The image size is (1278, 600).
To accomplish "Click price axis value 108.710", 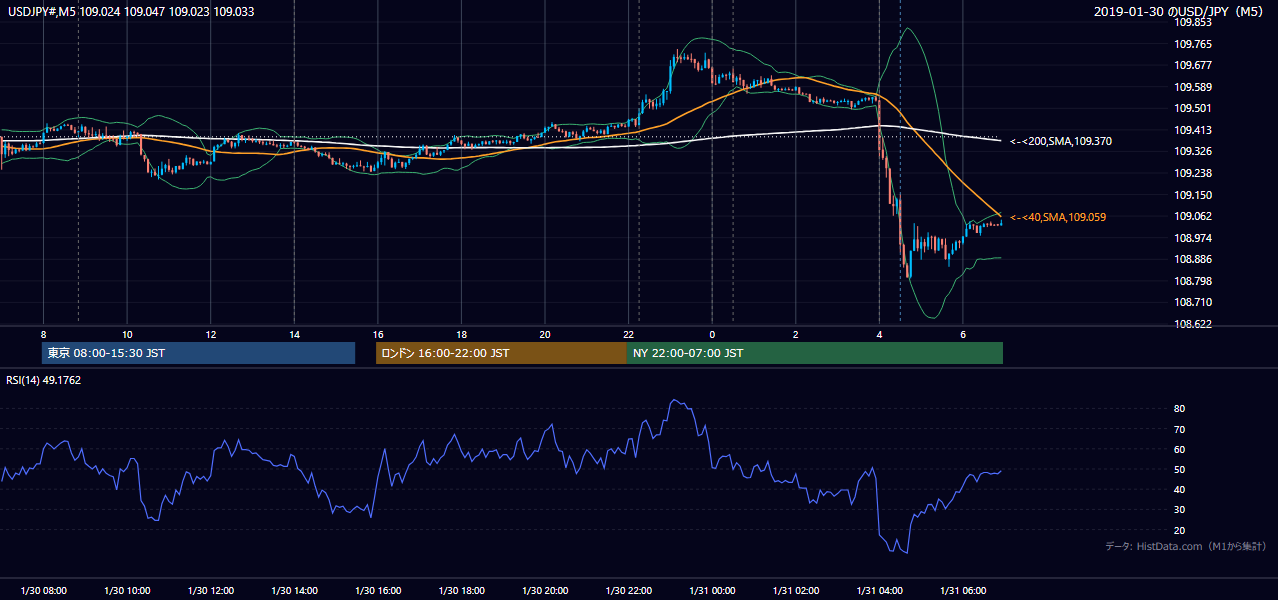I will tap(1192, 302).
